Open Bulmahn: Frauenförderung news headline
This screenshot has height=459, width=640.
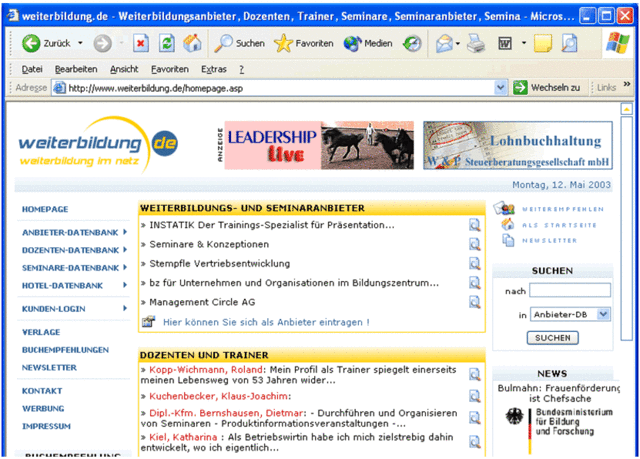(559, 393)
